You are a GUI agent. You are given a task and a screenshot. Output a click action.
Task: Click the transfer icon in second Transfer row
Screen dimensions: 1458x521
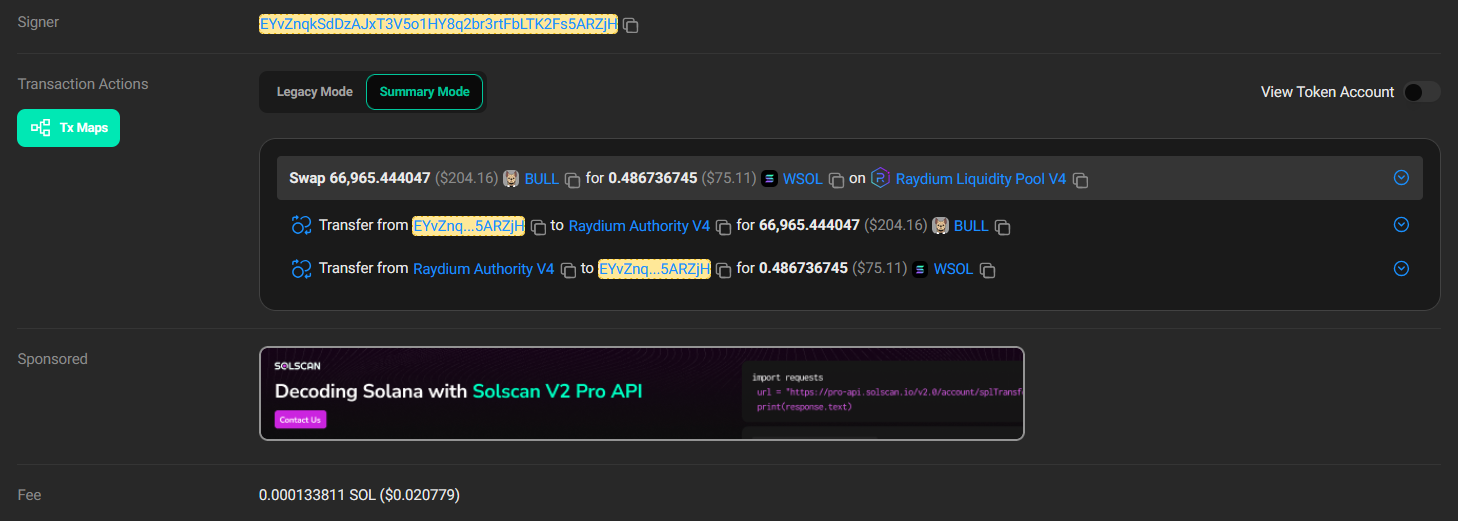pos(302,268)
